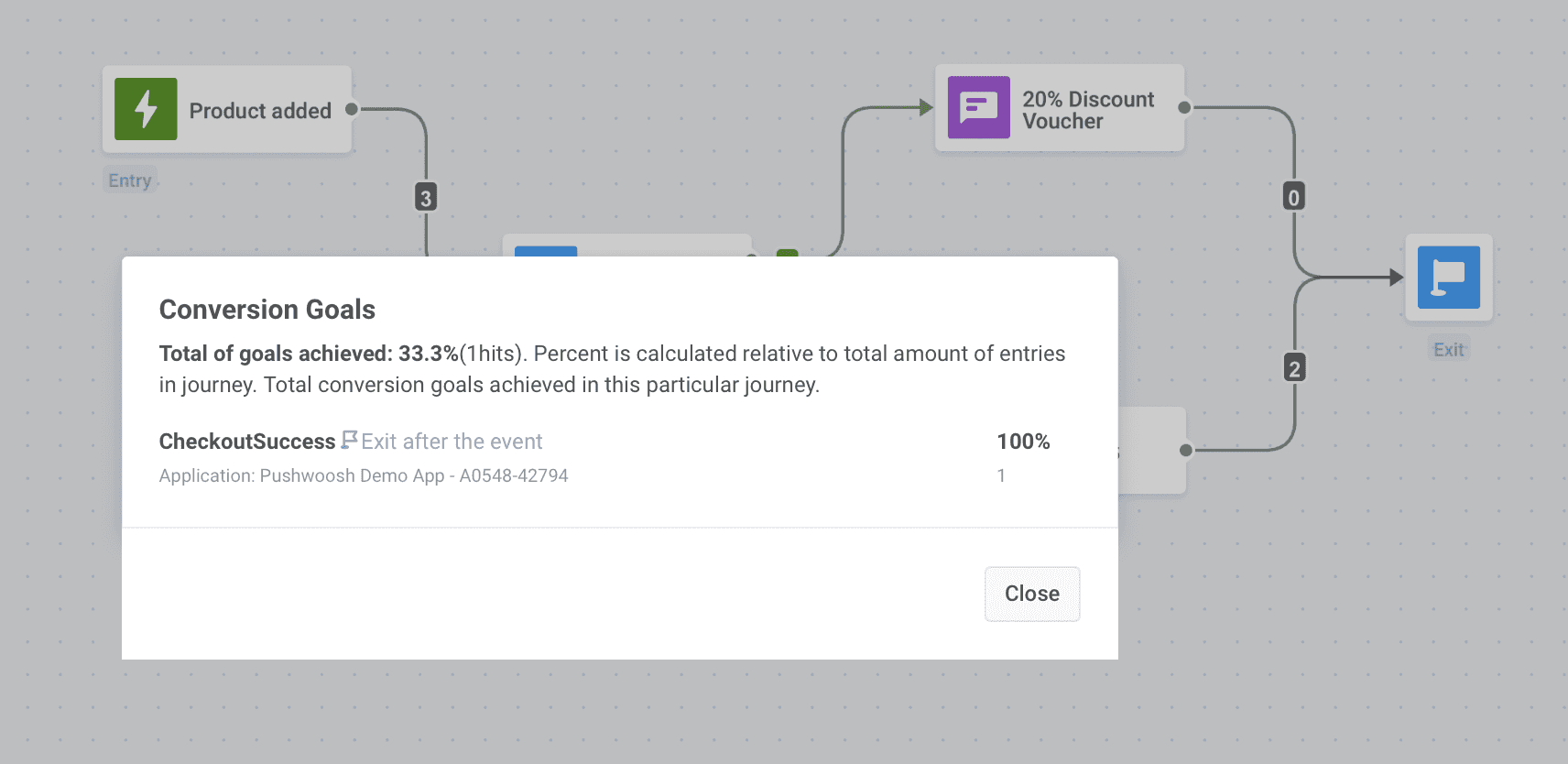Click the small flag icon beside CheckoutSuccess

point(349,440)
